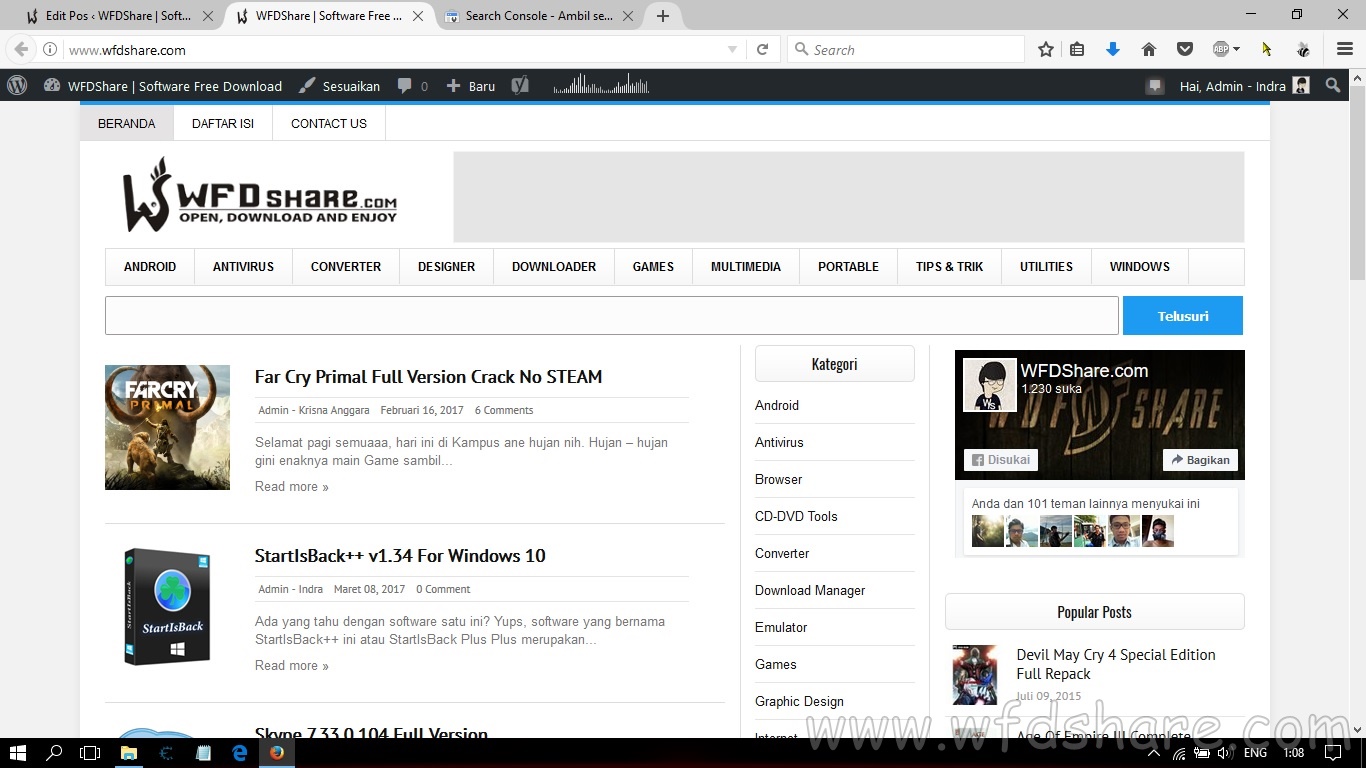1366x768 pixels.
Task: Open Windows Start menu
Action: (x=18, y=752)
